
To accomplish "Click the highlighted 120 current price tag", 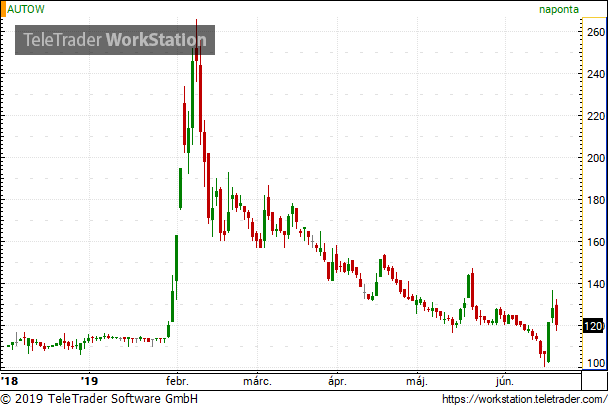I will pyautogui.click(x=593, y=326).
